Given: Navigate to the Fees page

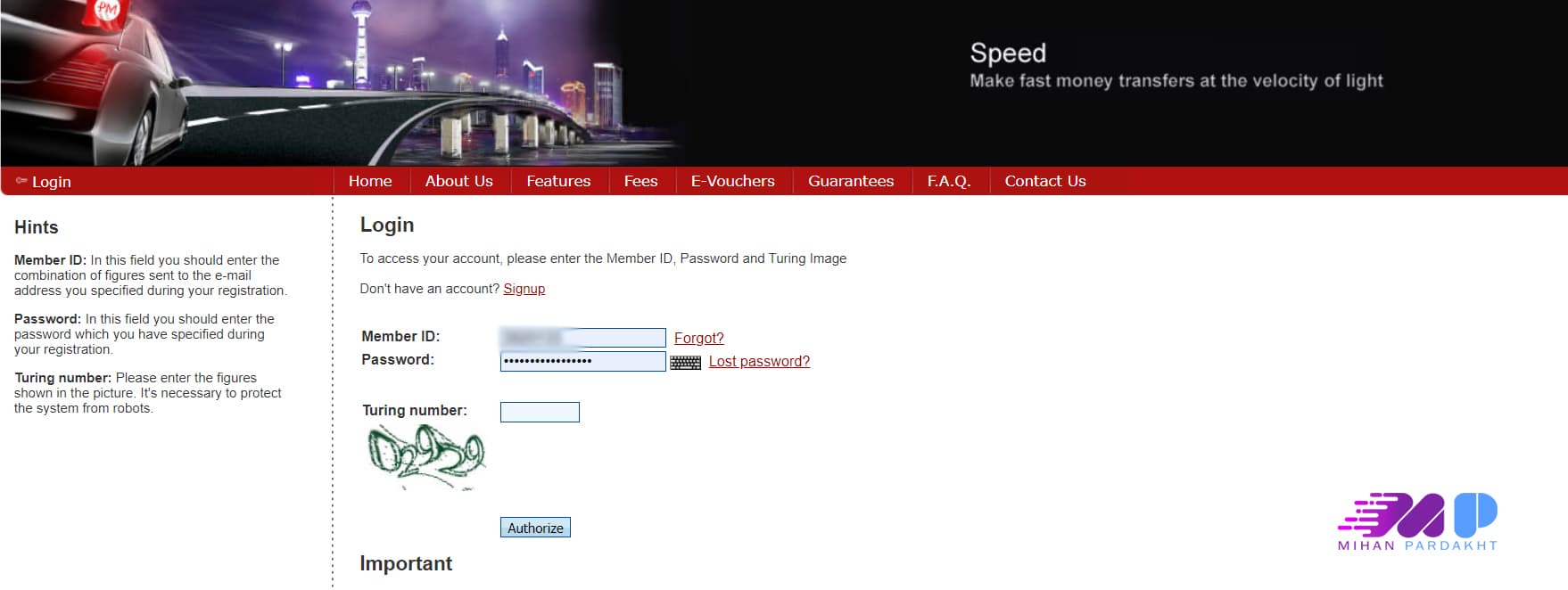Looking at the screenshot, I should click(x=640, y=181).
